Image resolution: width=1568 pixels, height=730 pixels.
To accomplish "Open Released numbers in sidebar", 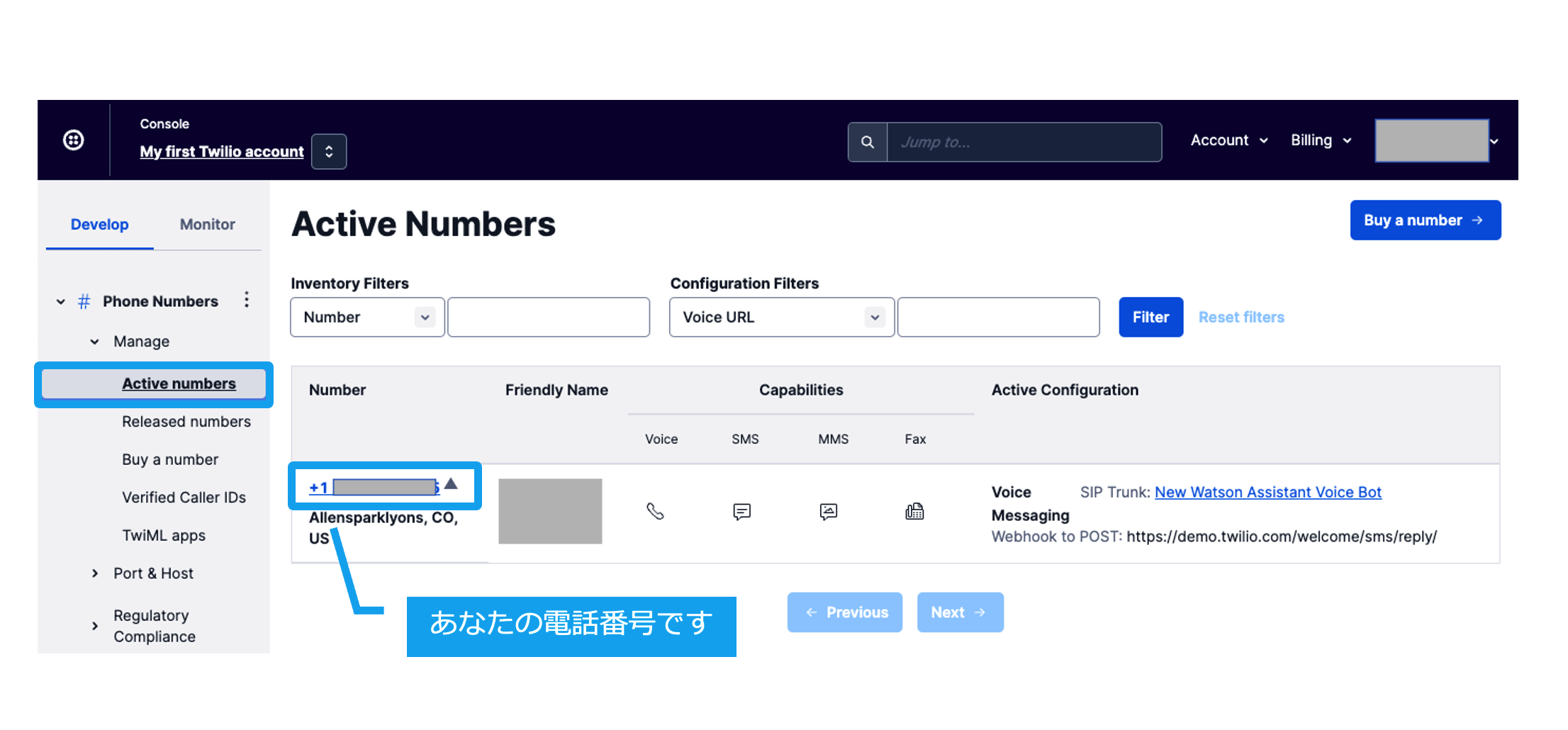I will 186,422.
